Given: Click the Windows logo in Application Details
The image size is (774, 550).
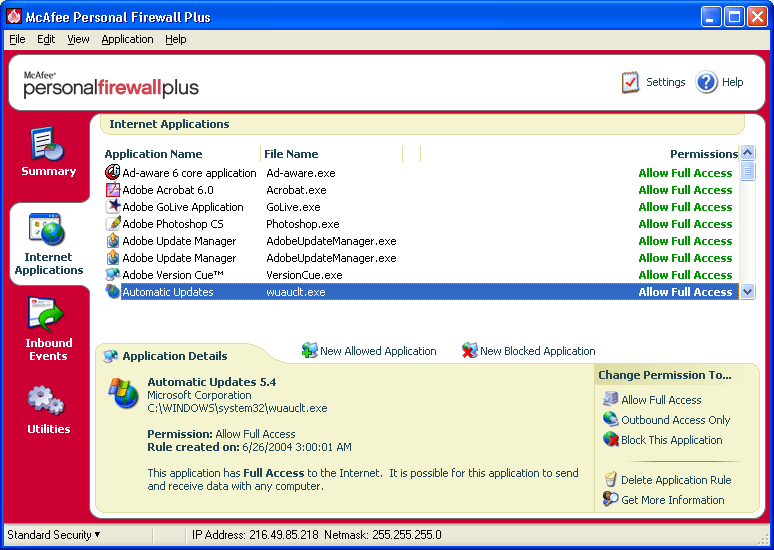Looking at the screenshot, I should tap(123, 393).
